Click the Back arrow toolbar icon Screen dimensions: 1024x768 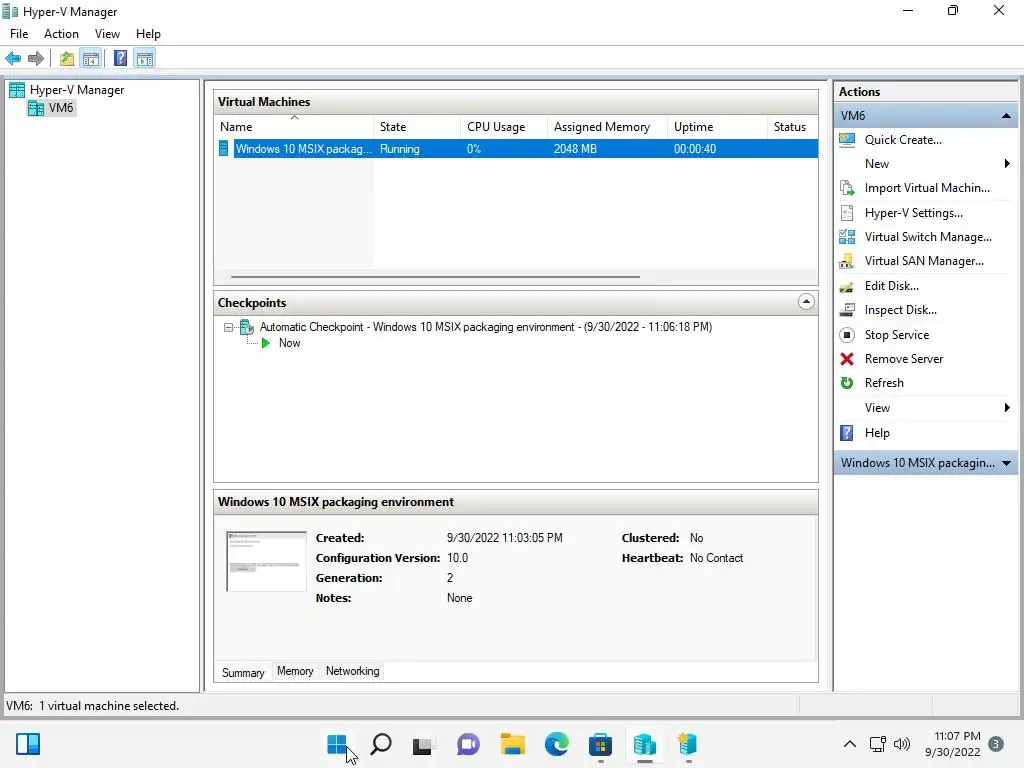click(13, 59)
